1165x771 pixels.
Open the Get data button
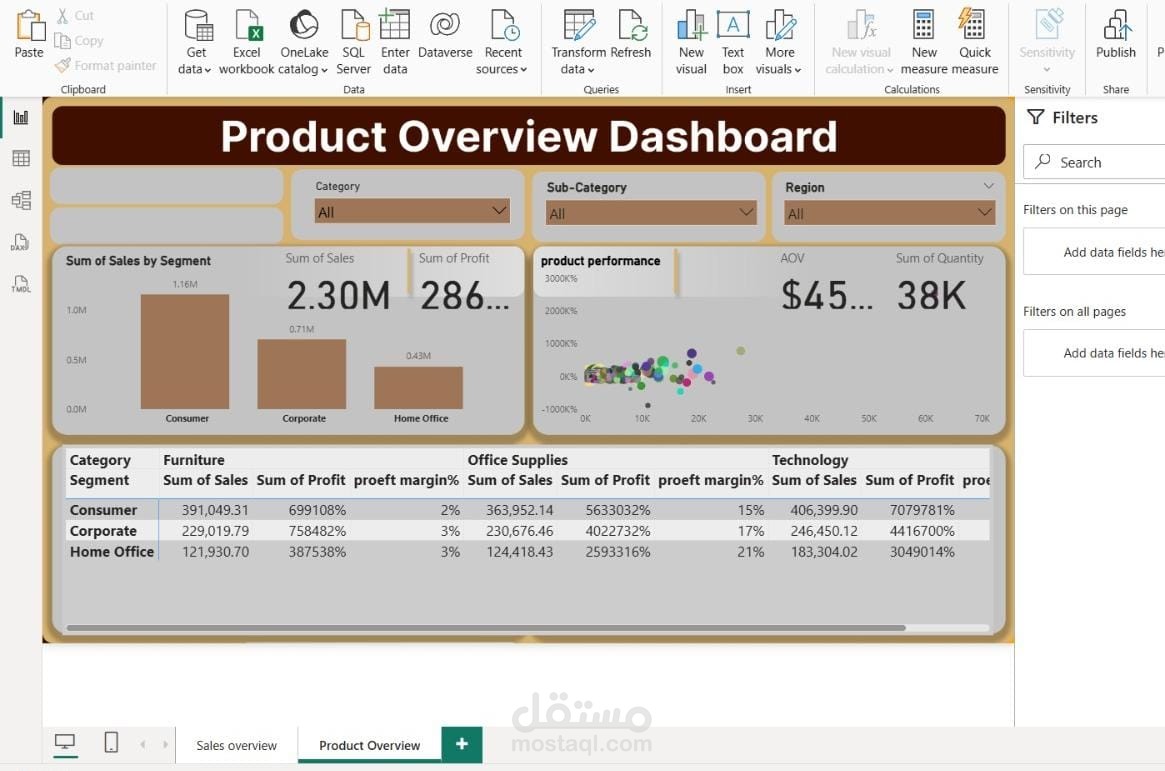(x=197, y=43)
